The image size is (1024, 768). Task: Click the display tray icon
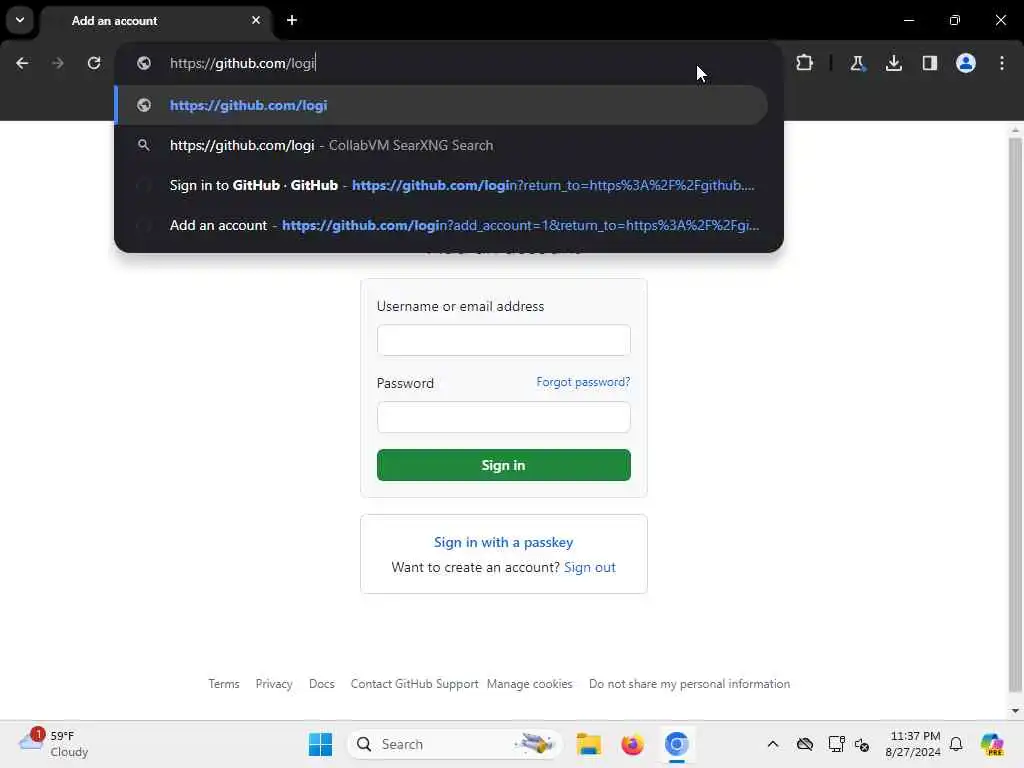click(x=836, y=744)
